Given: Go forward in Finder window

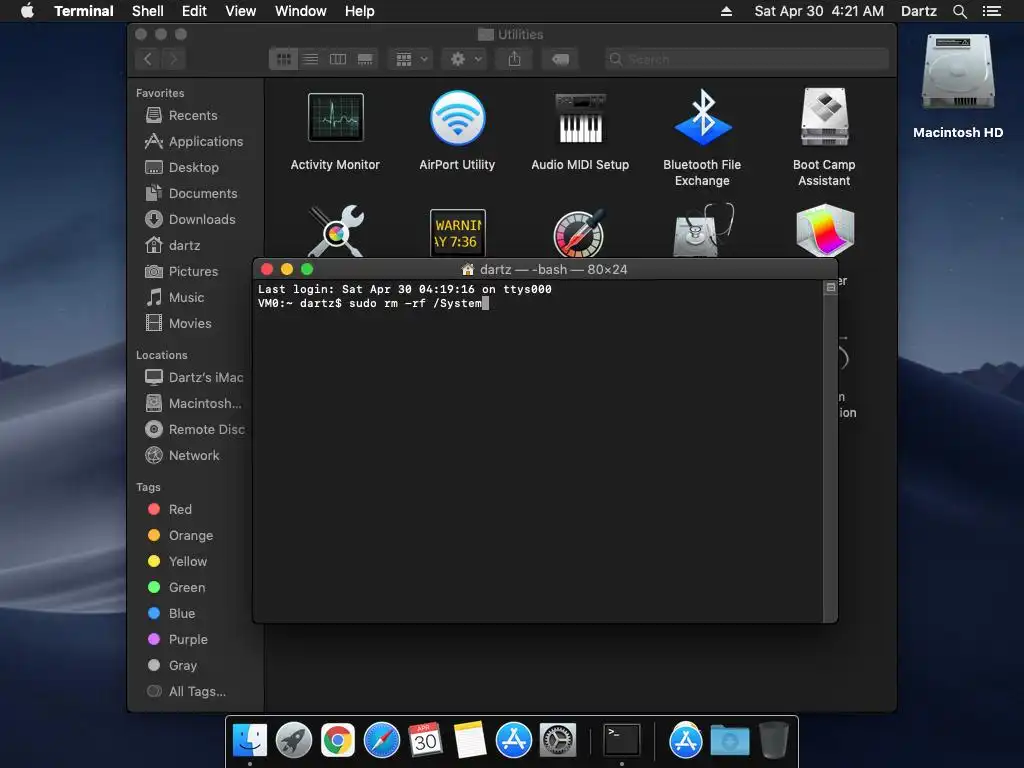Looking at the screenshot, I should point(174,59).
